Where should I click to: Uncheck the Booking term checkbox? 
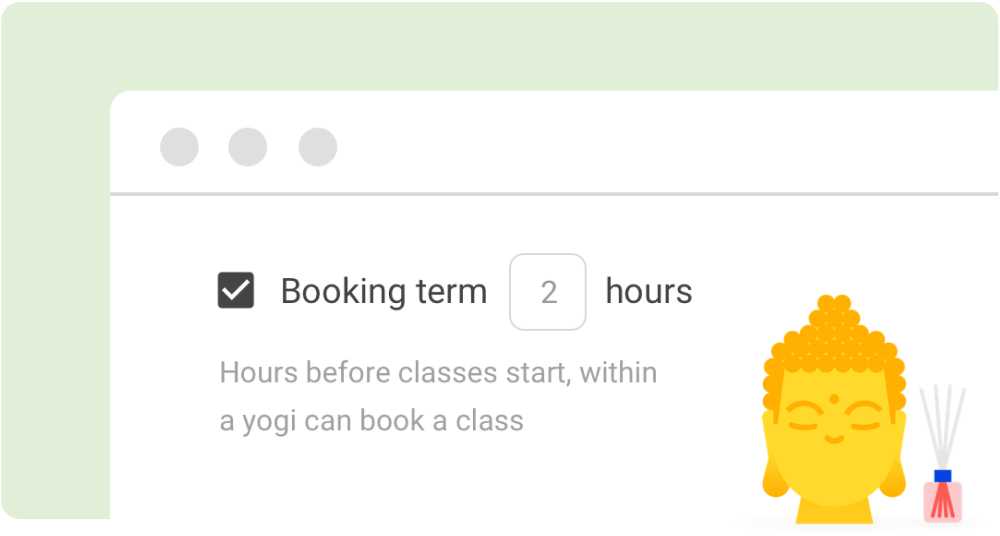pos(236,291)
